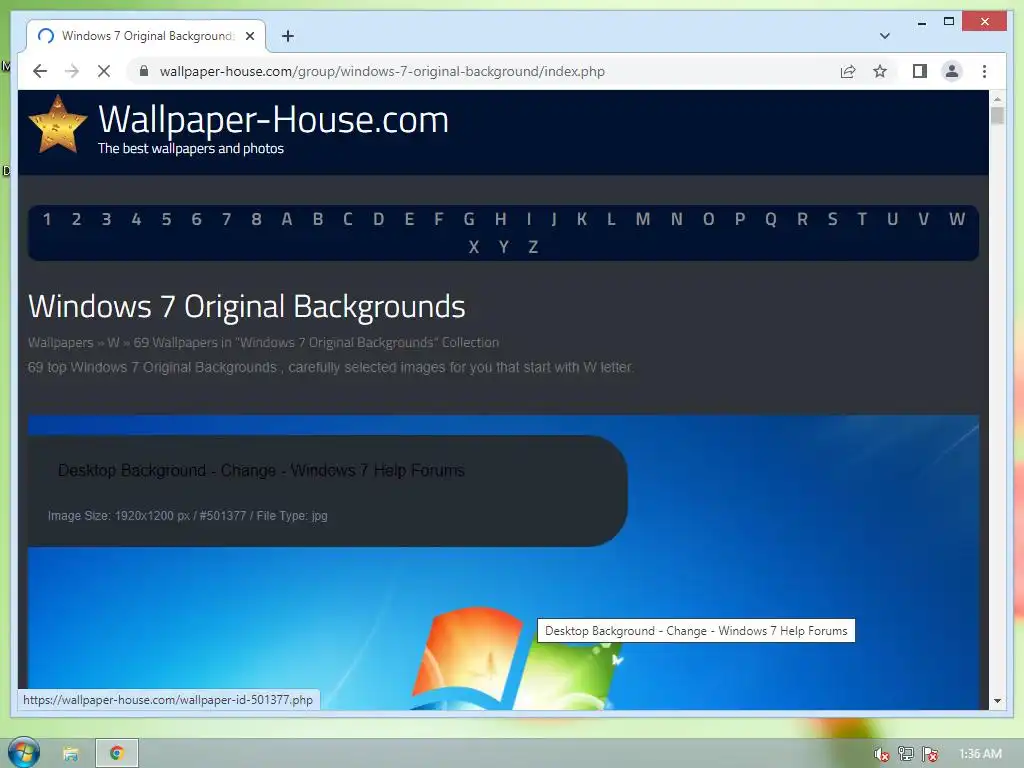Browse wallpapers under number 4
Screen dimensions: 1024x768
coord(136,219)
